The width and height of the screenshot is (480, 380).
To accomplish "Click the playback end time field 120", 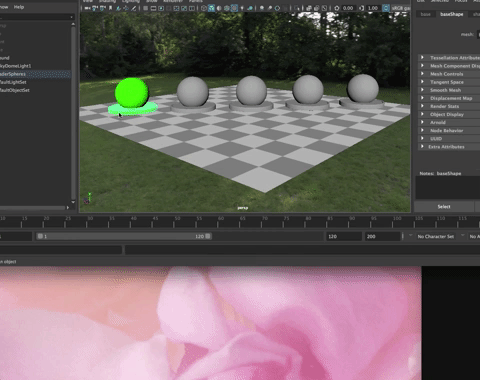I will tap(344, 236).
